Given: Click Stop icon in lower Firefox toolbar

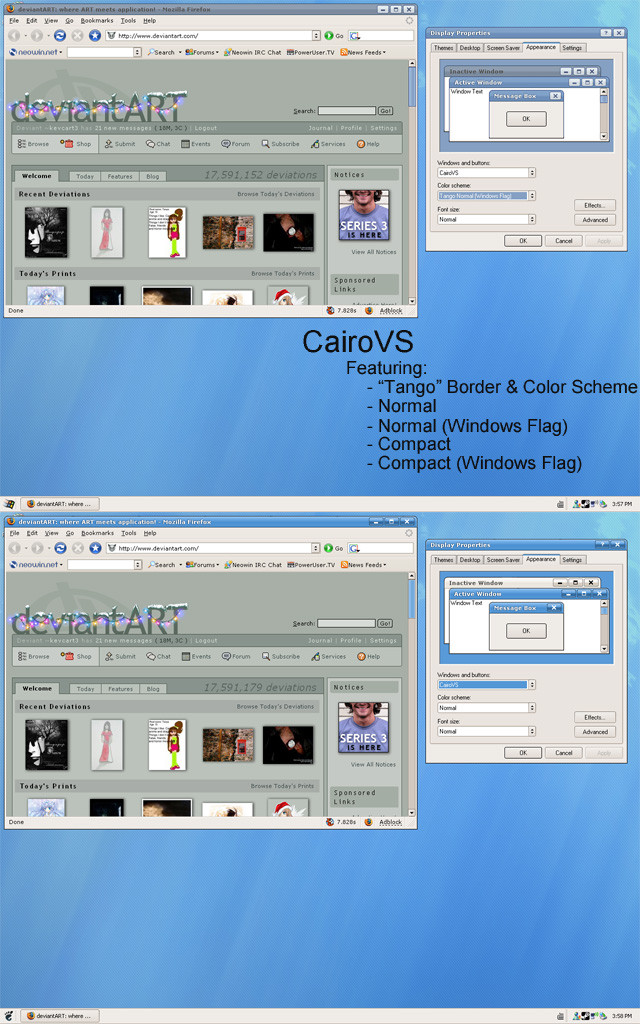Looking at the screenshot, I should 78,548.
